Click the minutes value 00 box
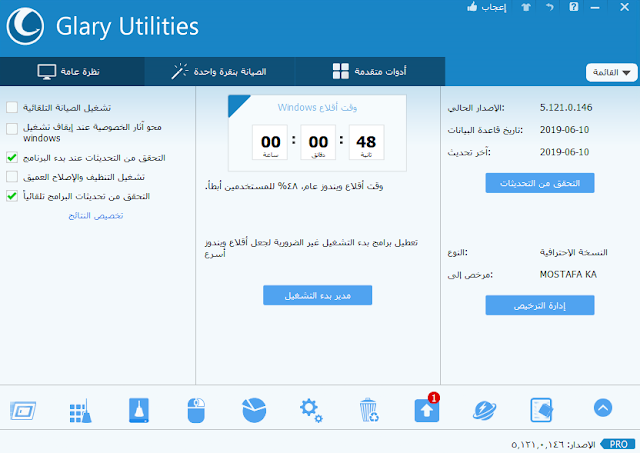Viewport: 640px width, 453px height. (x=318, y=142)
